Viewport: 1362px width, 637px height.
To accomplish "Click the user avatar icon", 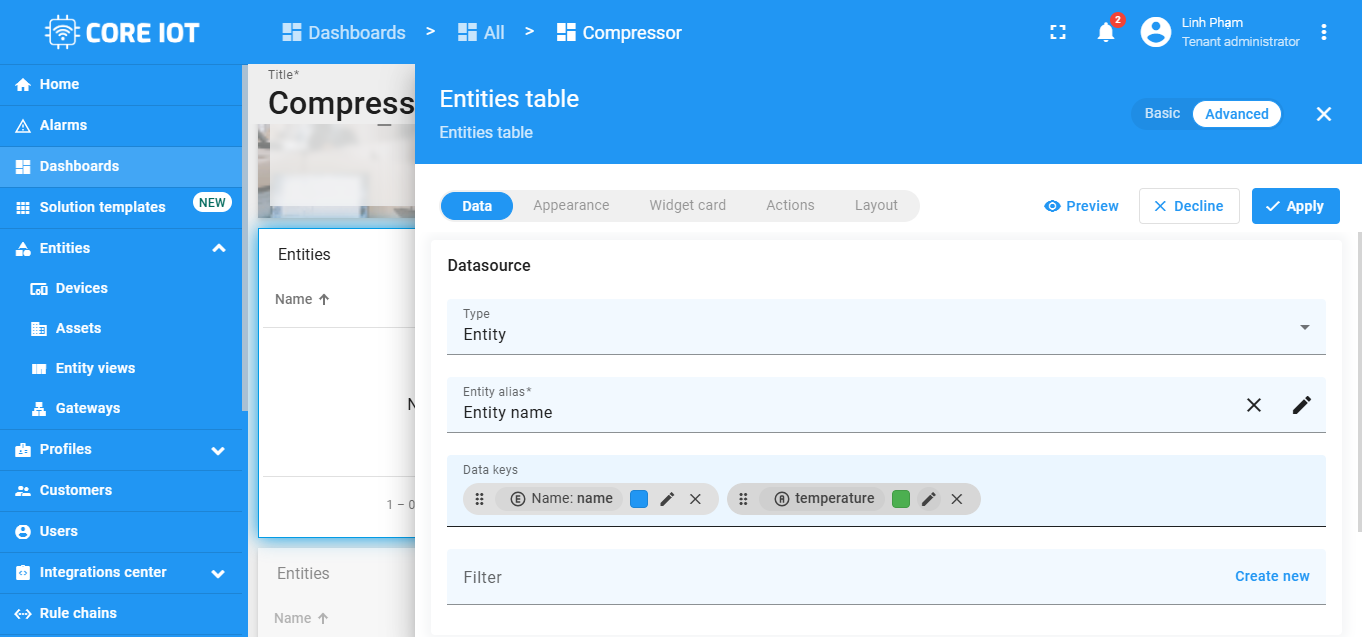I will 1156,32.
